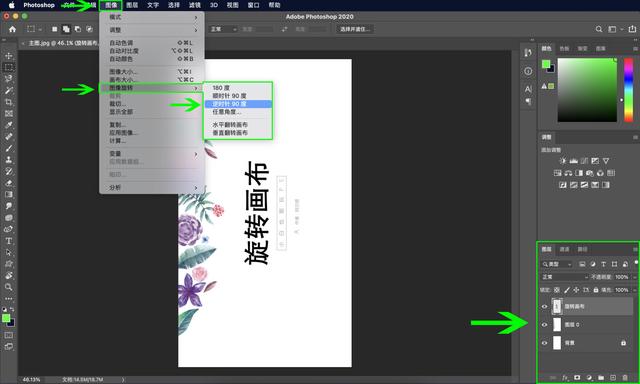Screen dimensions: 640x384
Task: Open the layer fill dropdown arrow
Action: click(x=635, y=290)
